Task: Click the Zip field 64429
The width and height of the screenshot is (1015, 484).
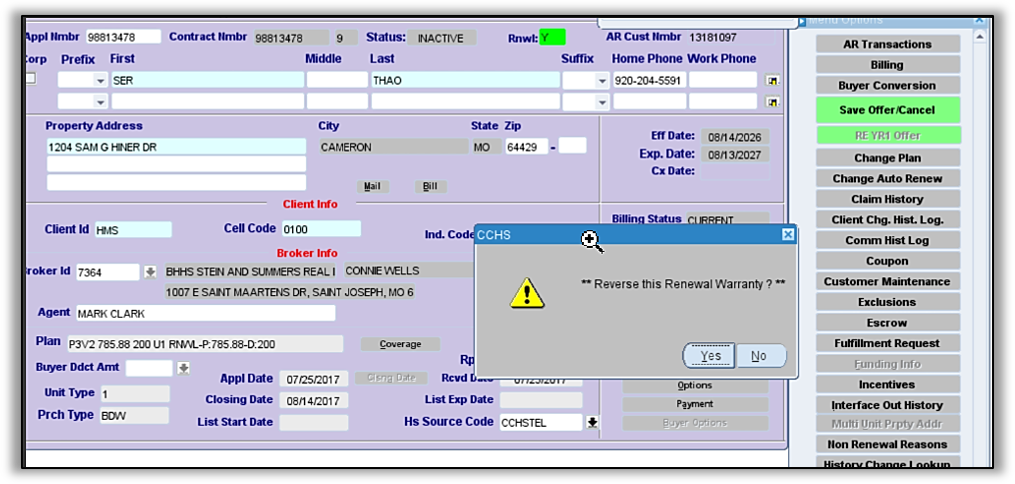Action: 526,147
